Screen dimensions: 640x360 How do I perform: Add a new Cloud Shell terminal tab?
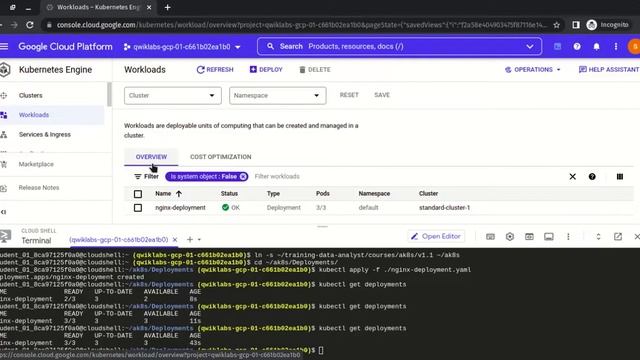(190, 240)
